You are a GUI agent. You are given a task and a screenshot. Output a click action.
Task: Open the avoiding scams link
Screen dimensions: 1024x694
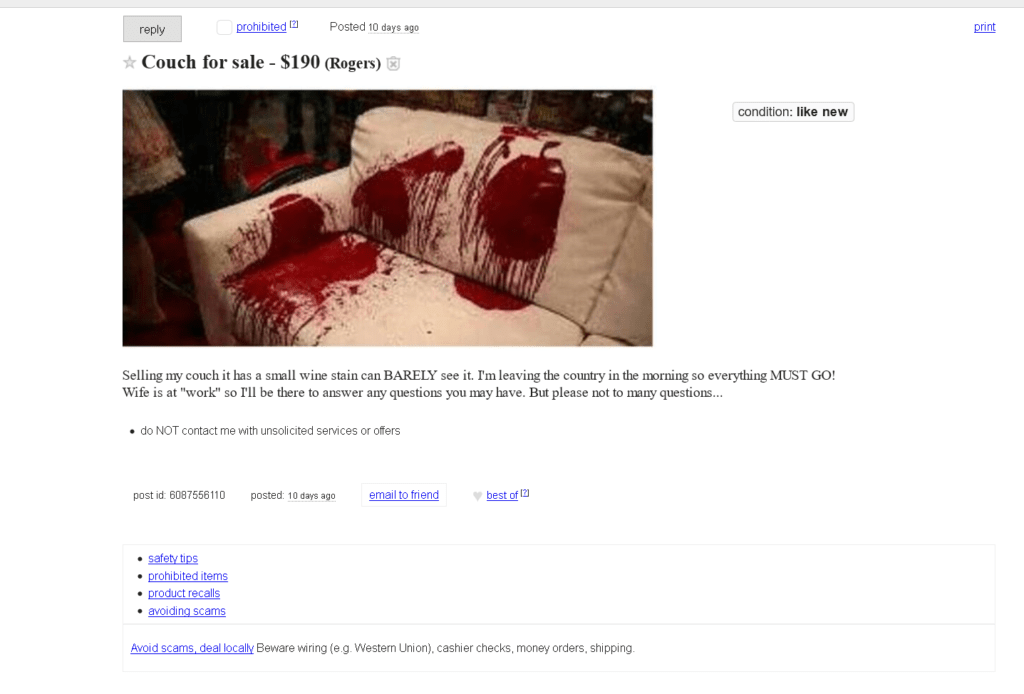coord(187,611)
